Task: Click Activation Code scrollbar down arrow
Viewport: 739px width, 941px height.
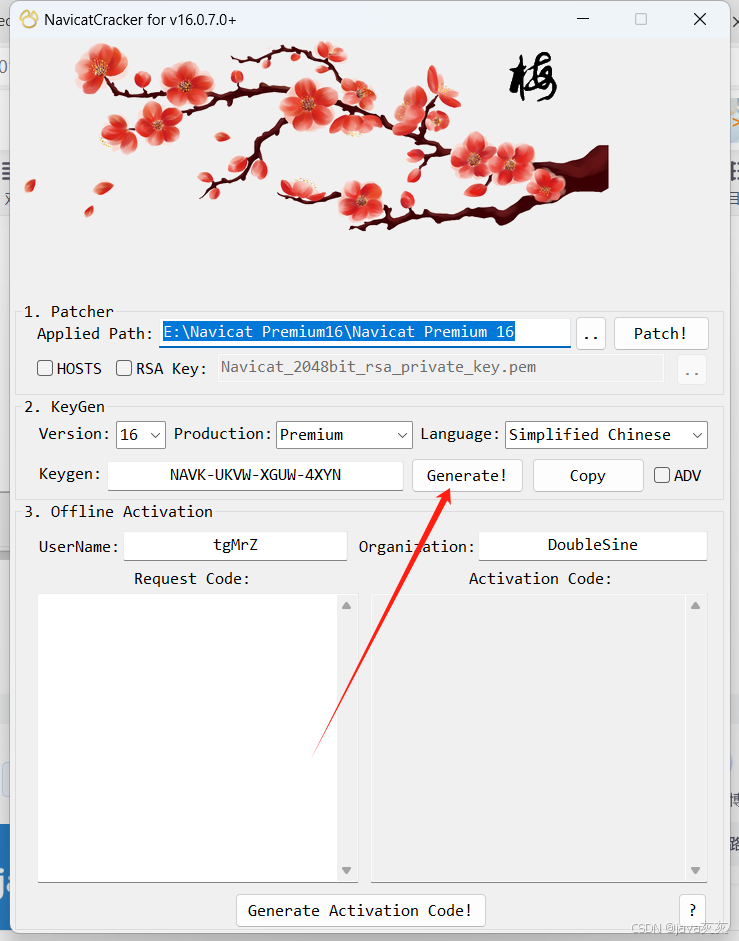Action: (x=696, y=870)
